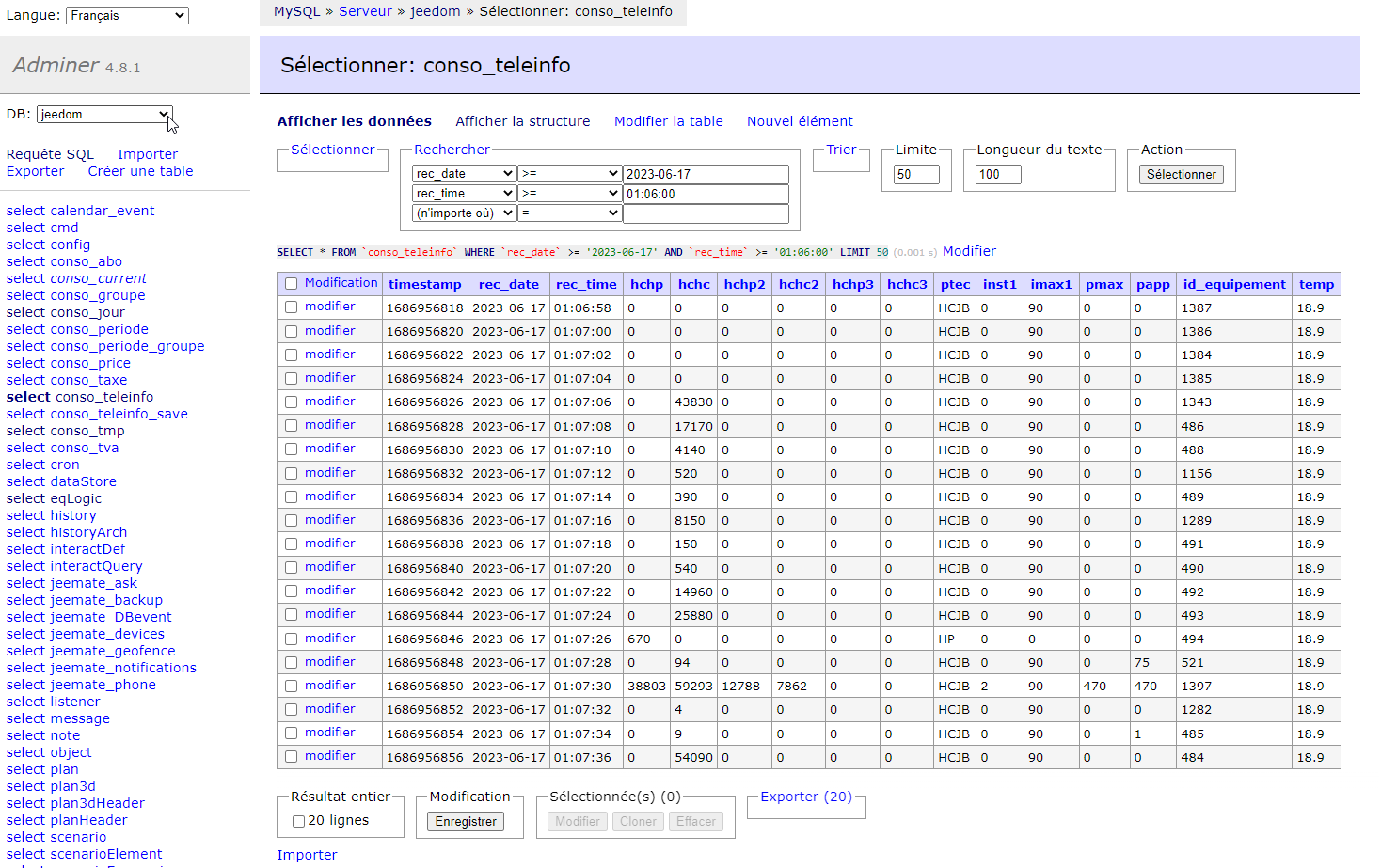The image size is (1397, 868).
Task: Click Nouvel élément to add a row
Action: [x=800, y=121]
